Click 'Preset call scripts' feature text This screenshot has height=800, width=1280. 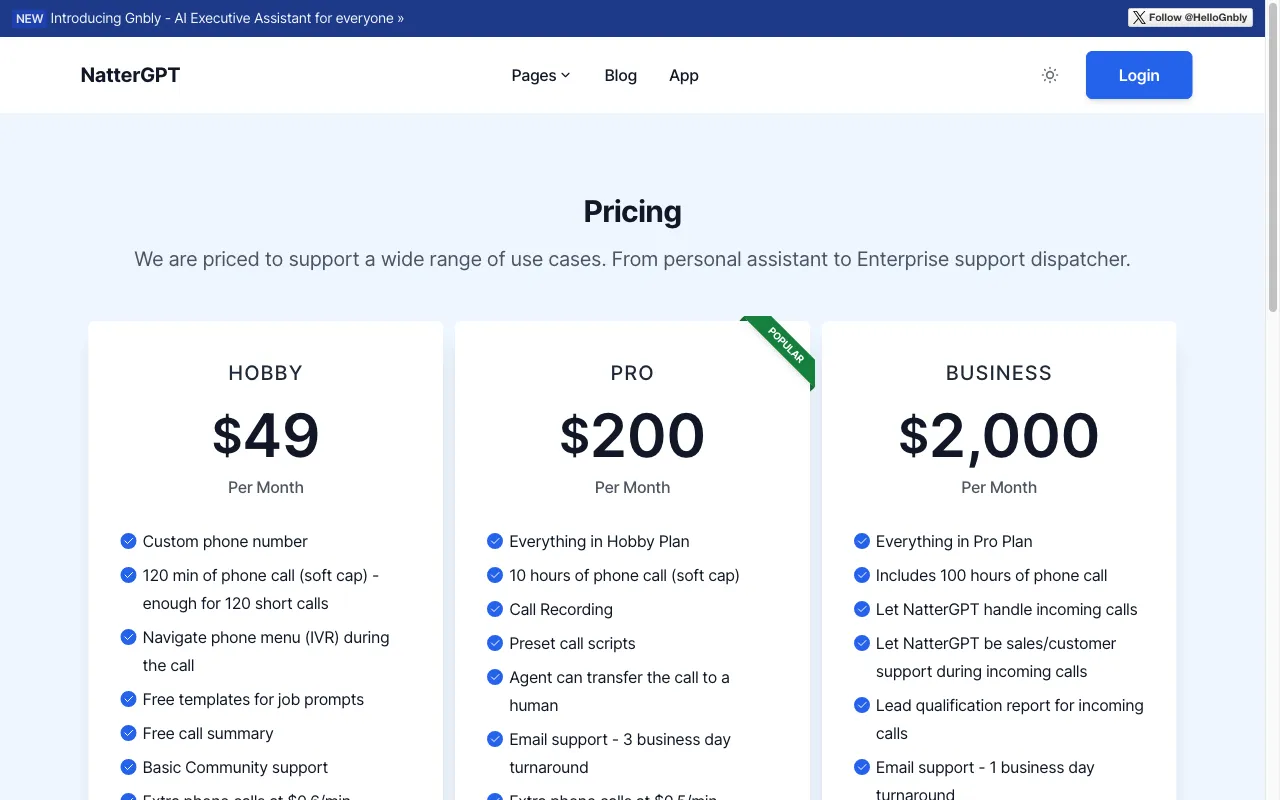pyautogui.click(x=572, y=643)
